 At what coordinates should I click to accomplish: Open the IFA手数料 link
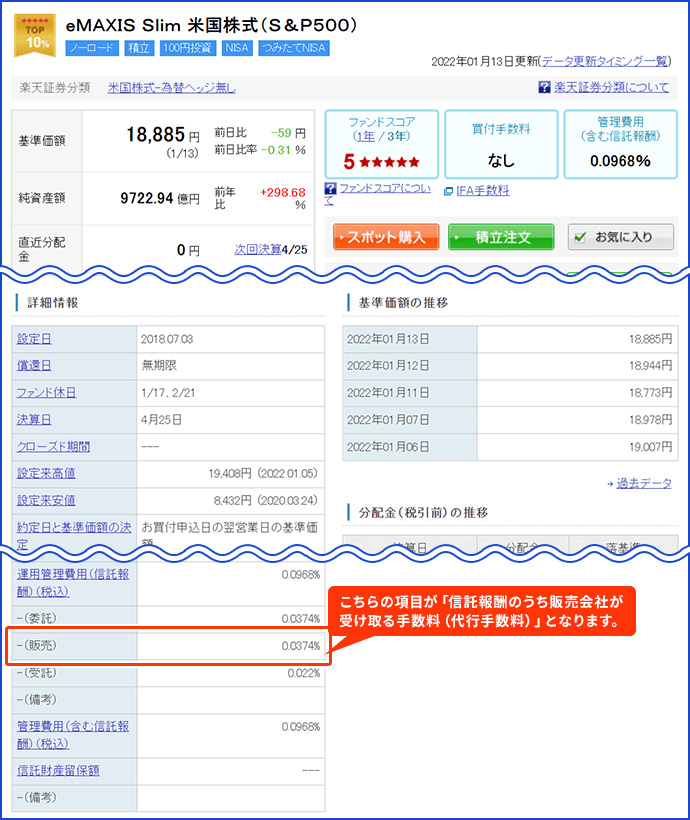point(483,191)
